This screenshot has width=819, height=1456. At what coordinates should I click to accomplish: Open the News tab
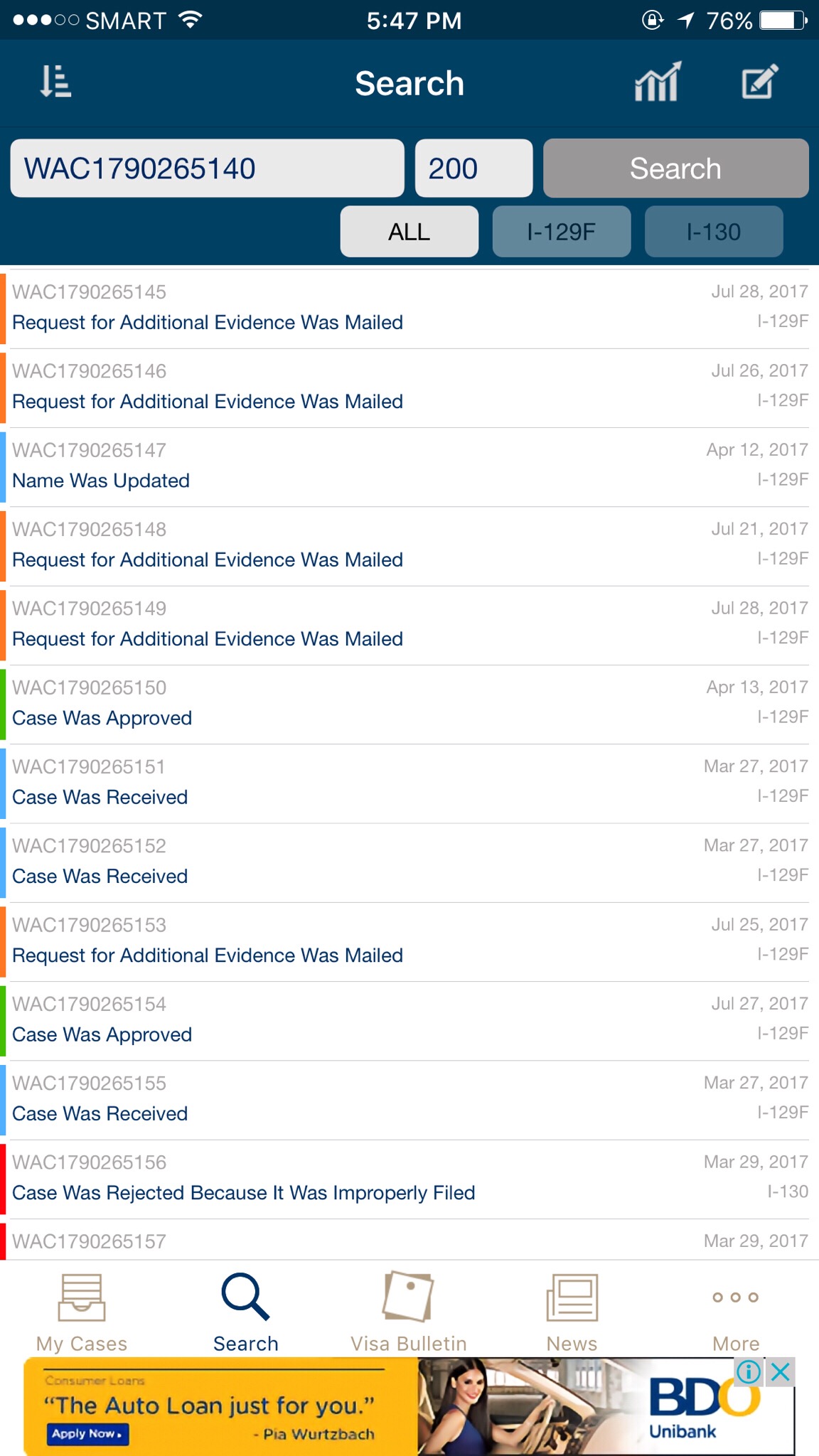click(x=572, y=1313)
